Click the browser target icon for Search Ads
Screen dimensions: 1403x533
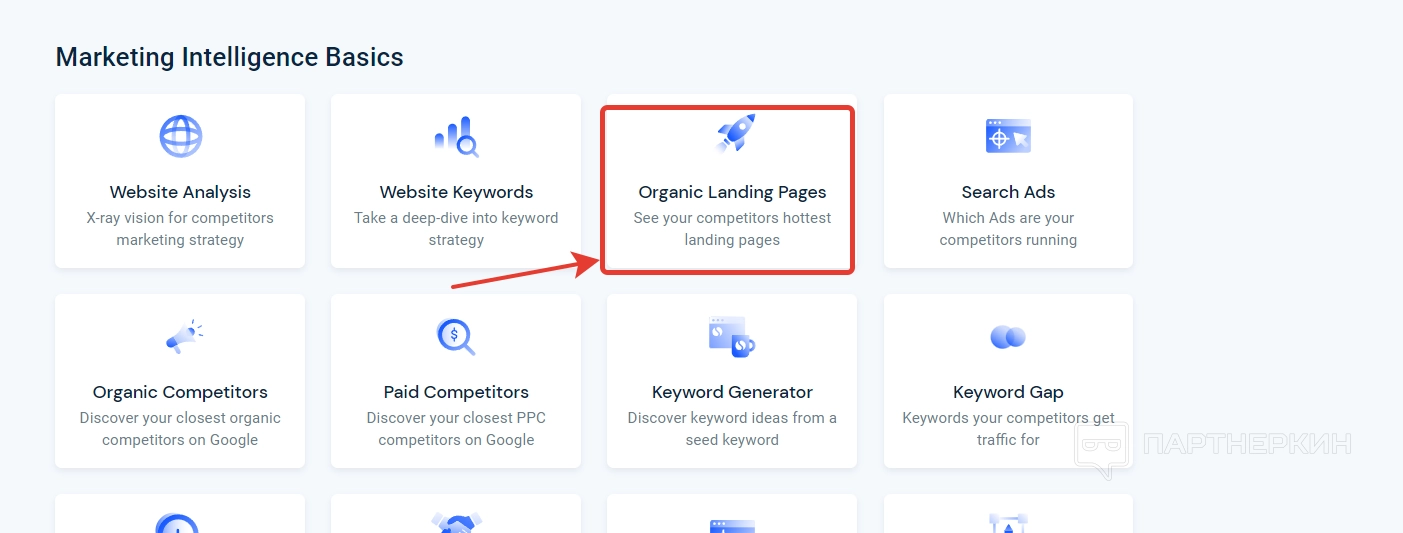[x=1008, y=136]
